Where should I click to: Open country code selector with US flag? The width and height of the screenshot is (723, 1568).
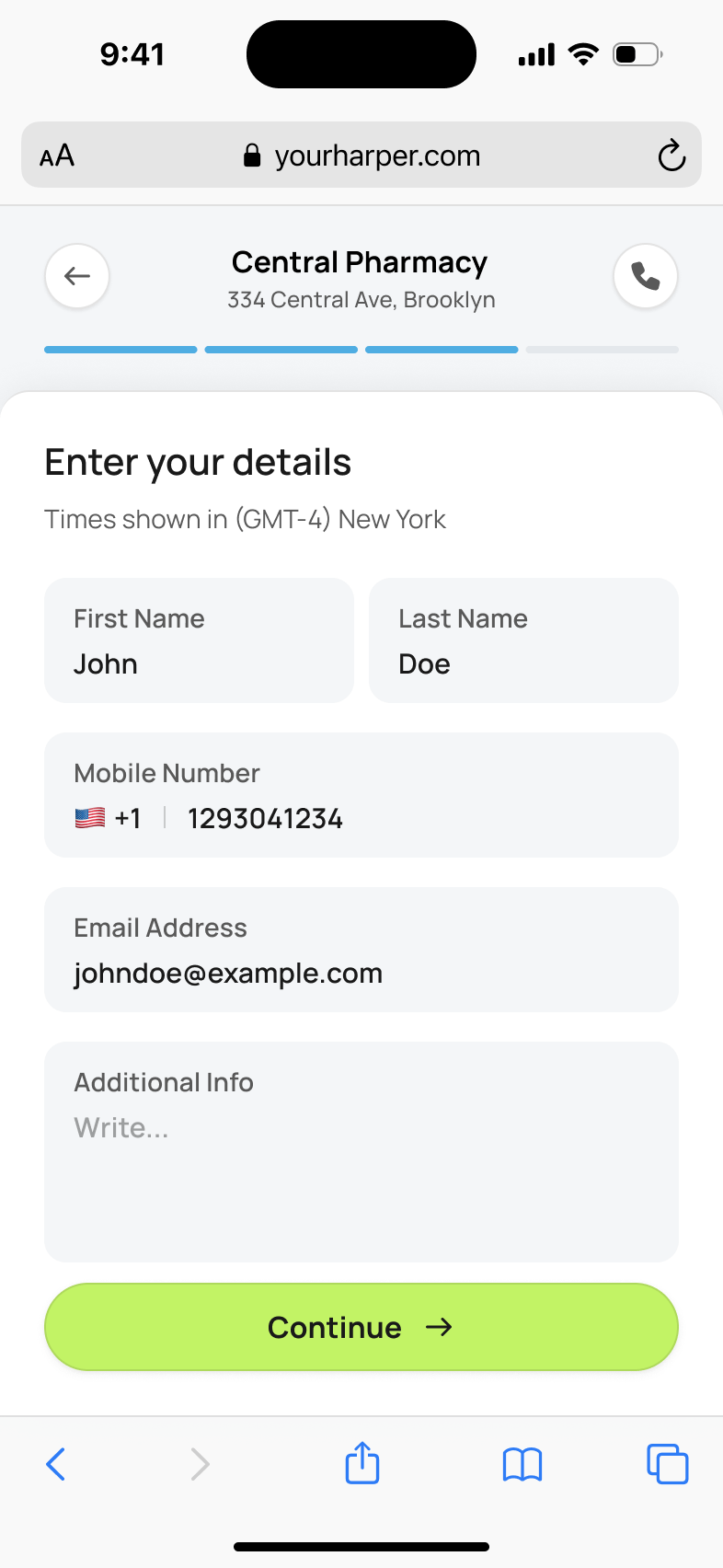tap(108, 818)
